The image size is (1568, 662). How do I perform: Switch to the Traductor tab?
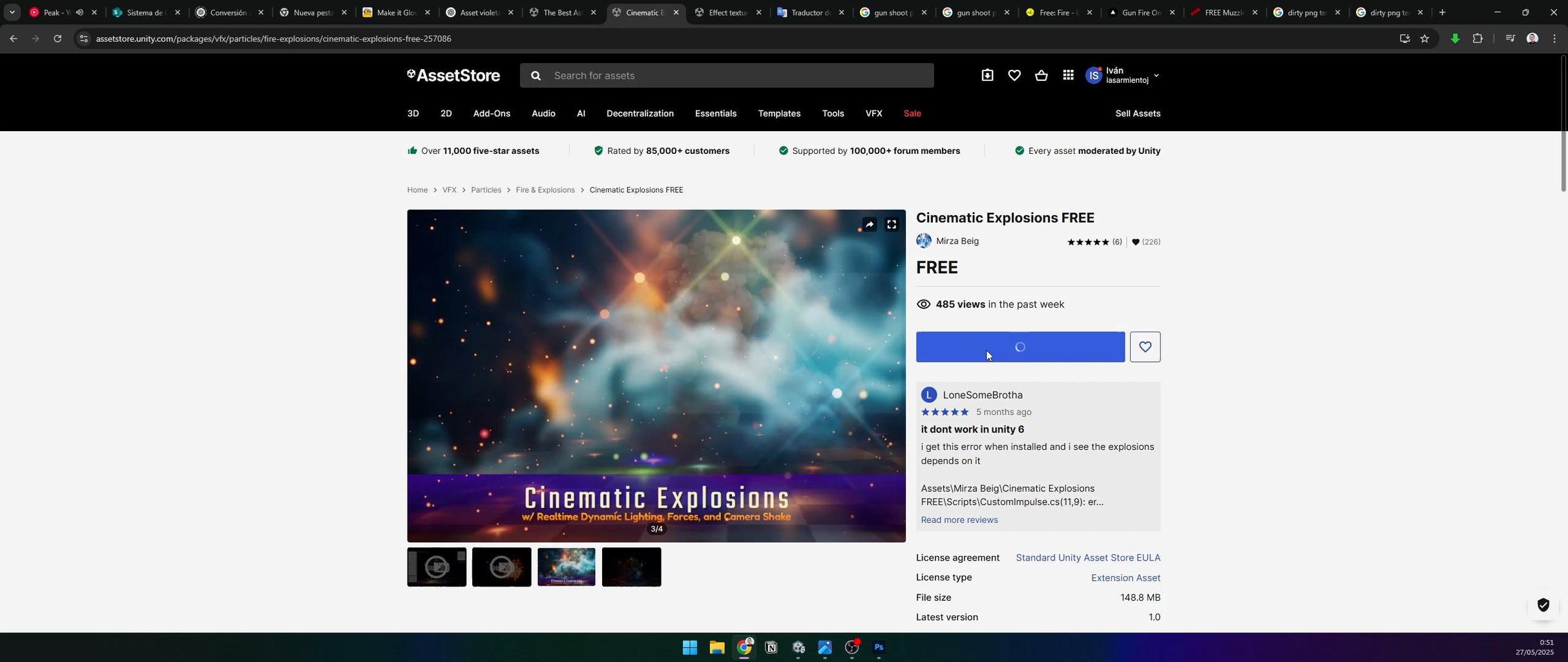810,12
